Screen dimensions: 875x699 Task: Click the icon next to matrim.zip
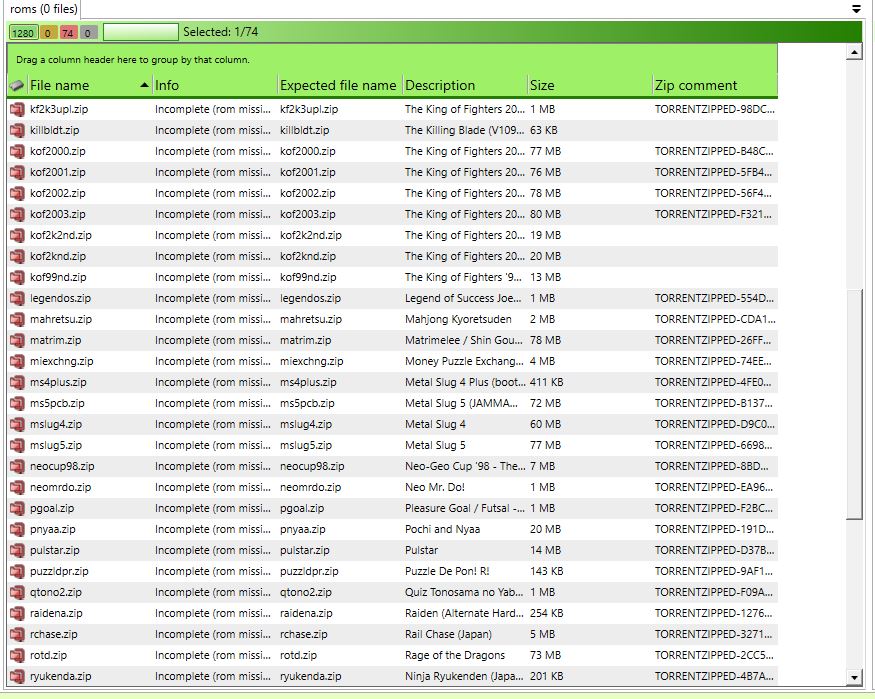tap(17, 340)
